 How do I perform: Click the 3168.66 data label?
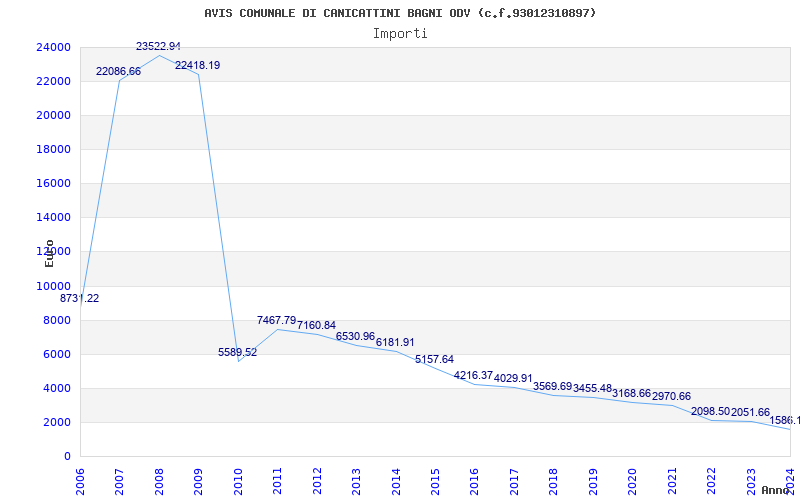[x=632, y=393]
